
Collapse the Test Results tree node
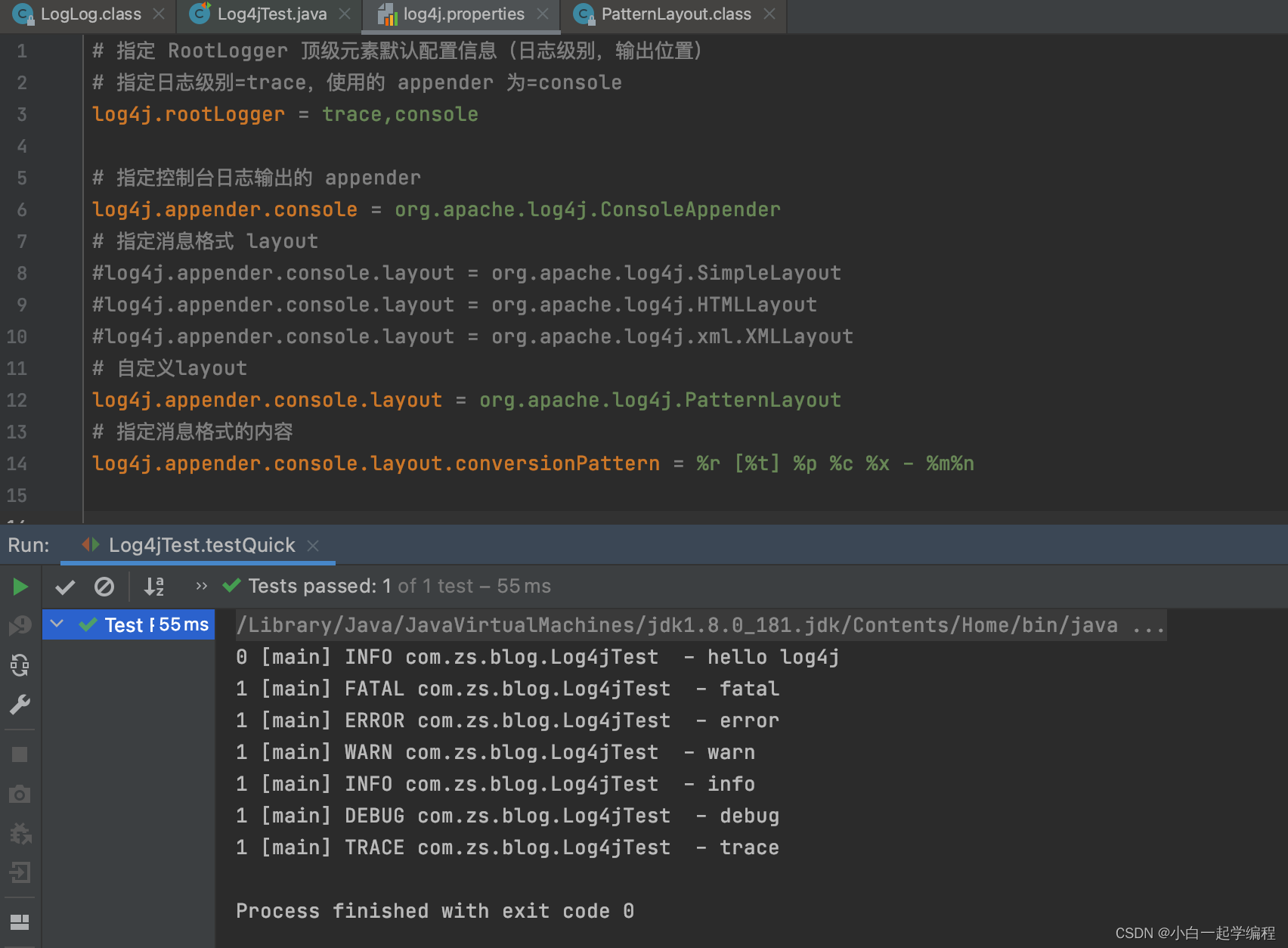click(57, 624)
